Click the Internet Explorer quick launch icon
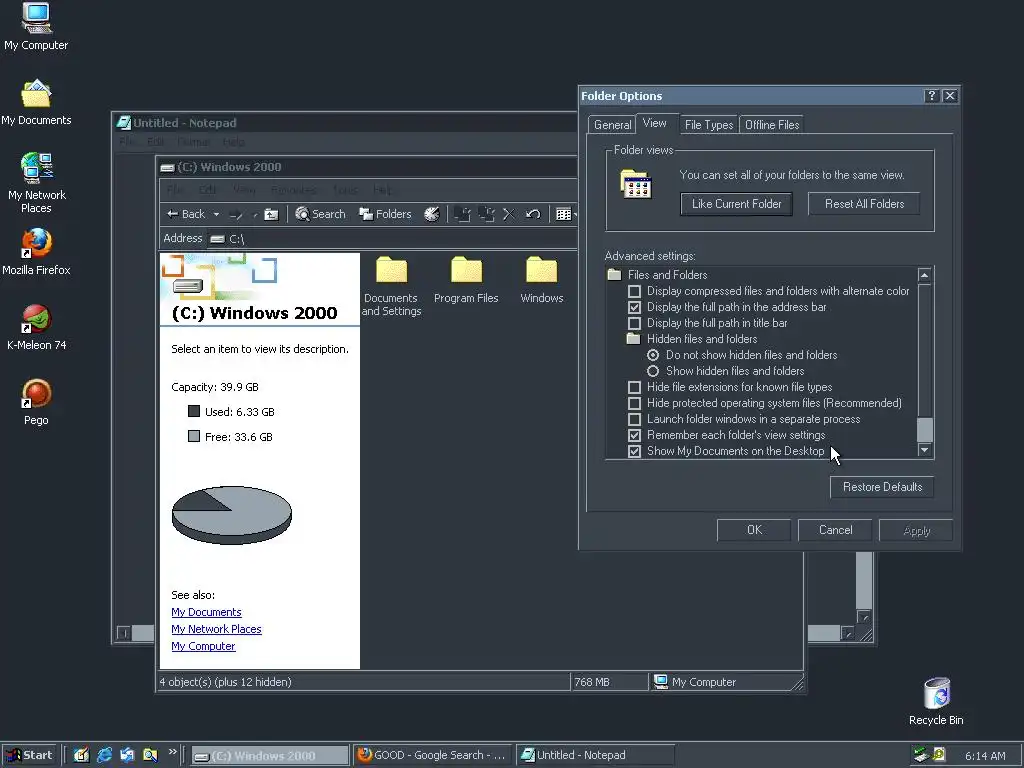This screenshot has width=1024, height=768. (104, 755)
